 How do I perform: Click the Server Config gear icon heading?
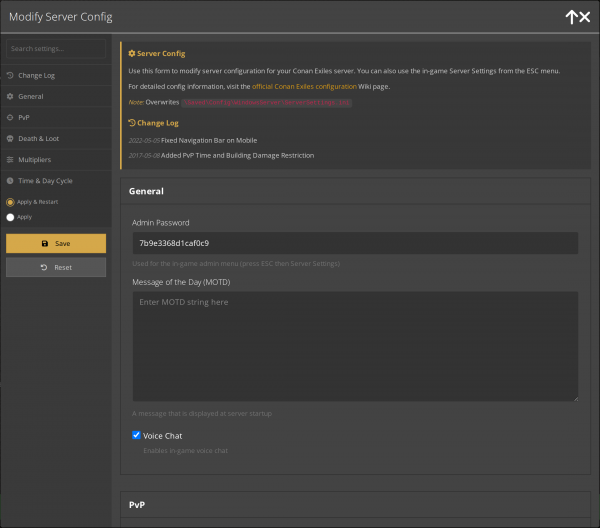[132, 54]
